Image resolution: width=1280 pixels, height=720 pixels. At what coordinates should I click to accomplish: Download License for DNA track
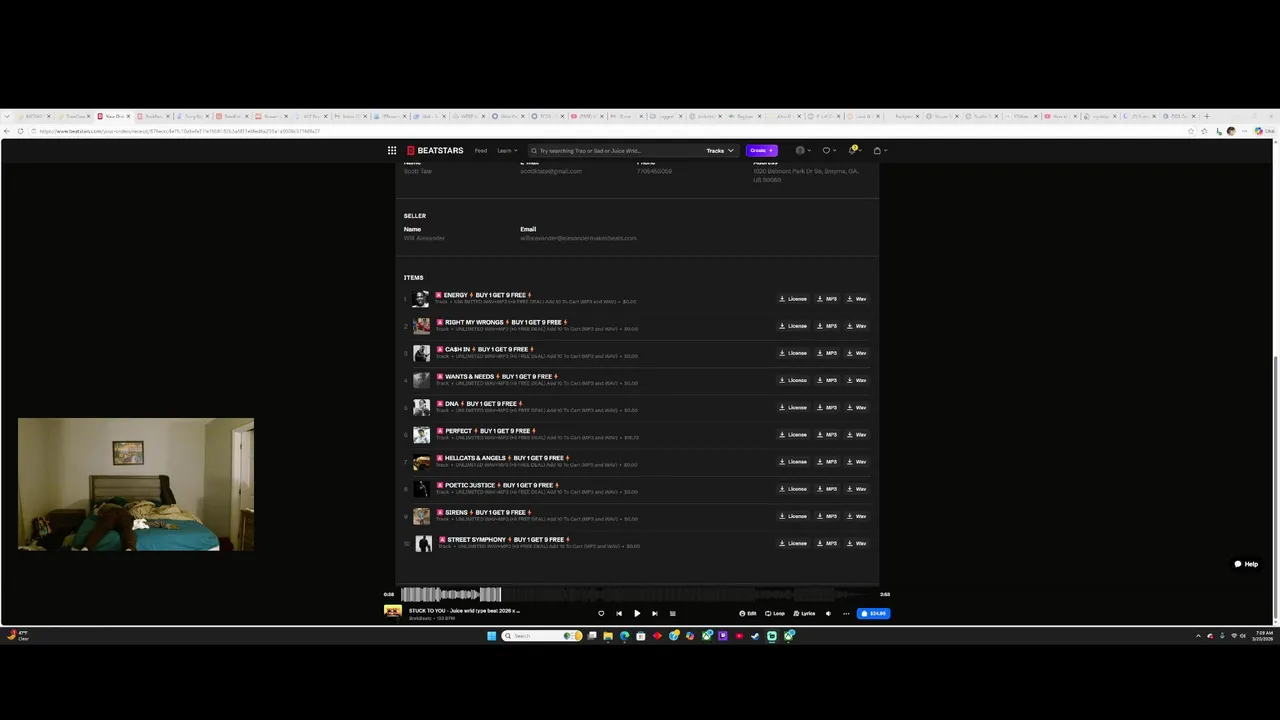click(x=793, y=407)
